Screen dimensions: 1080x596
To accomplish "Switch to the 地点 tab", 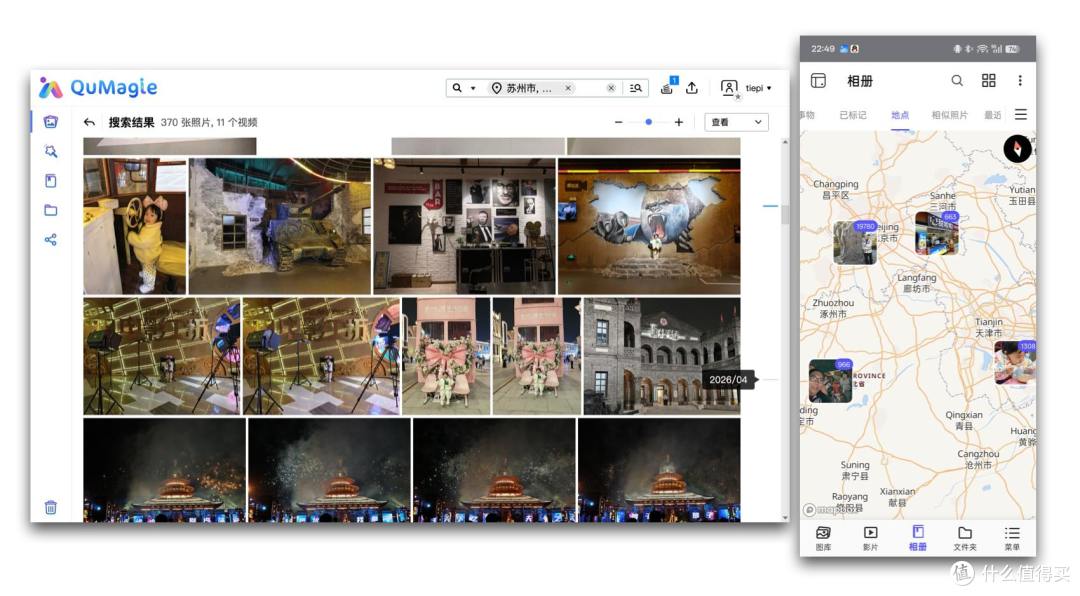I will tap(900, 115).
